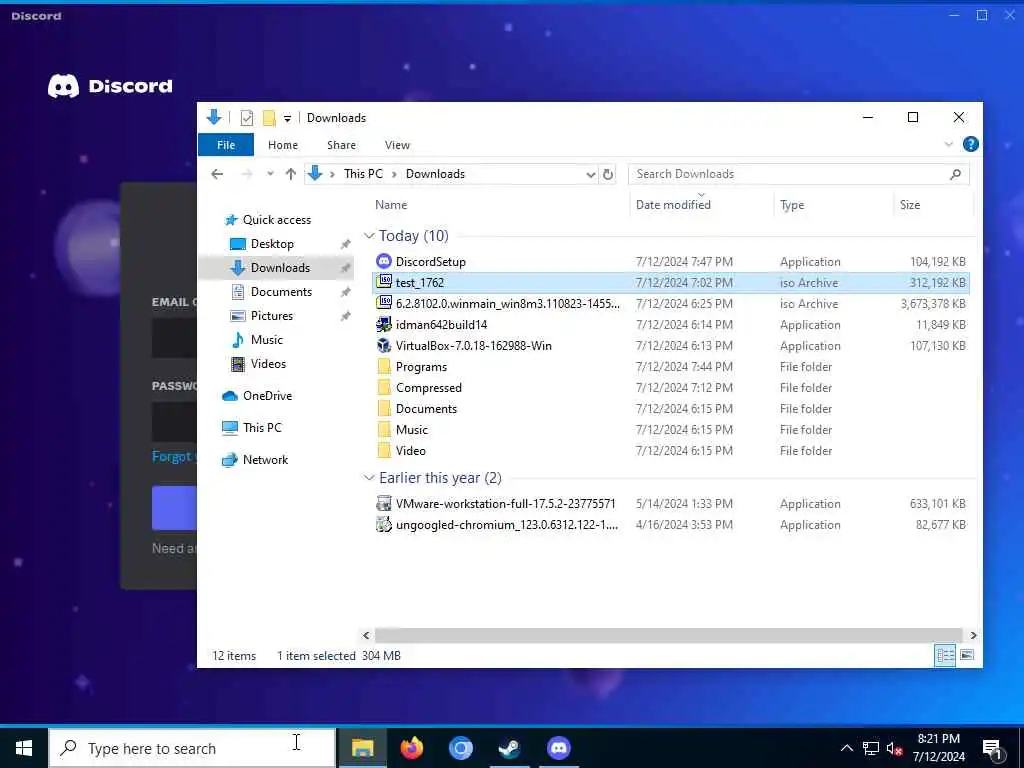Select the Programs folder icon
Image resolution: width=1024 pixels, height=768 pixels.
tap(384, 366)
